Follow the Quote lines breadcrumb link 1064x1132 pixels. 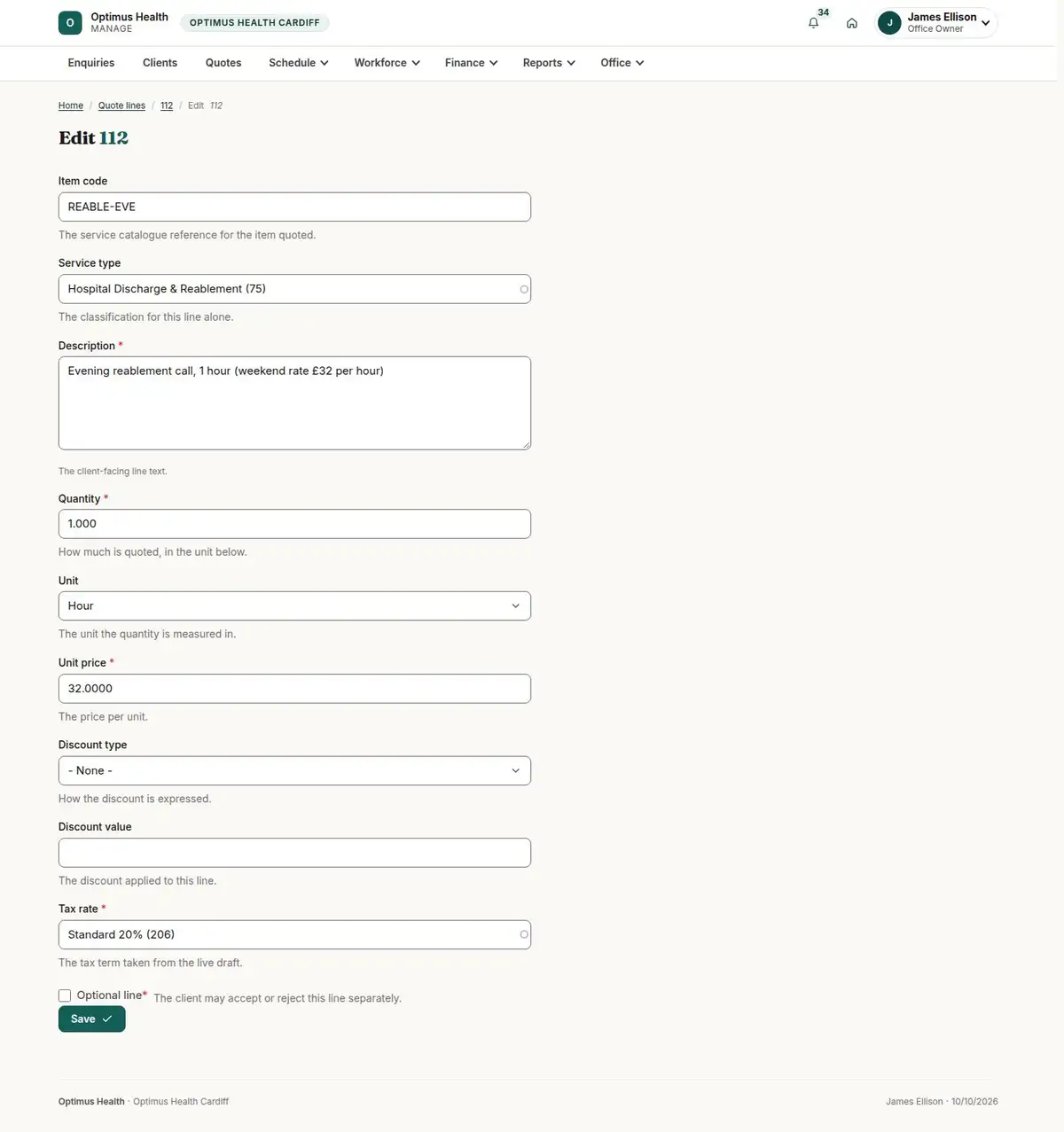point(121,105)
